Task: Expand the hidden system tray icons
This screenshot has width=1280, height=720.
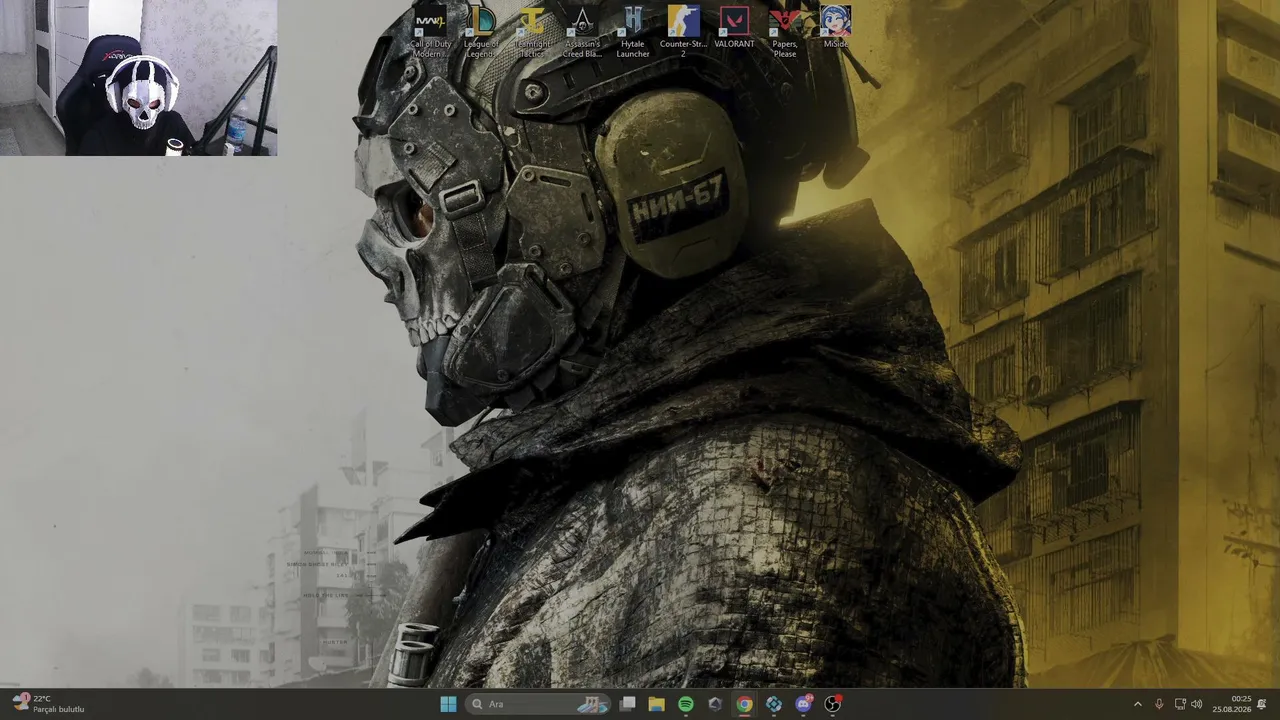Action: [1137, 704]
